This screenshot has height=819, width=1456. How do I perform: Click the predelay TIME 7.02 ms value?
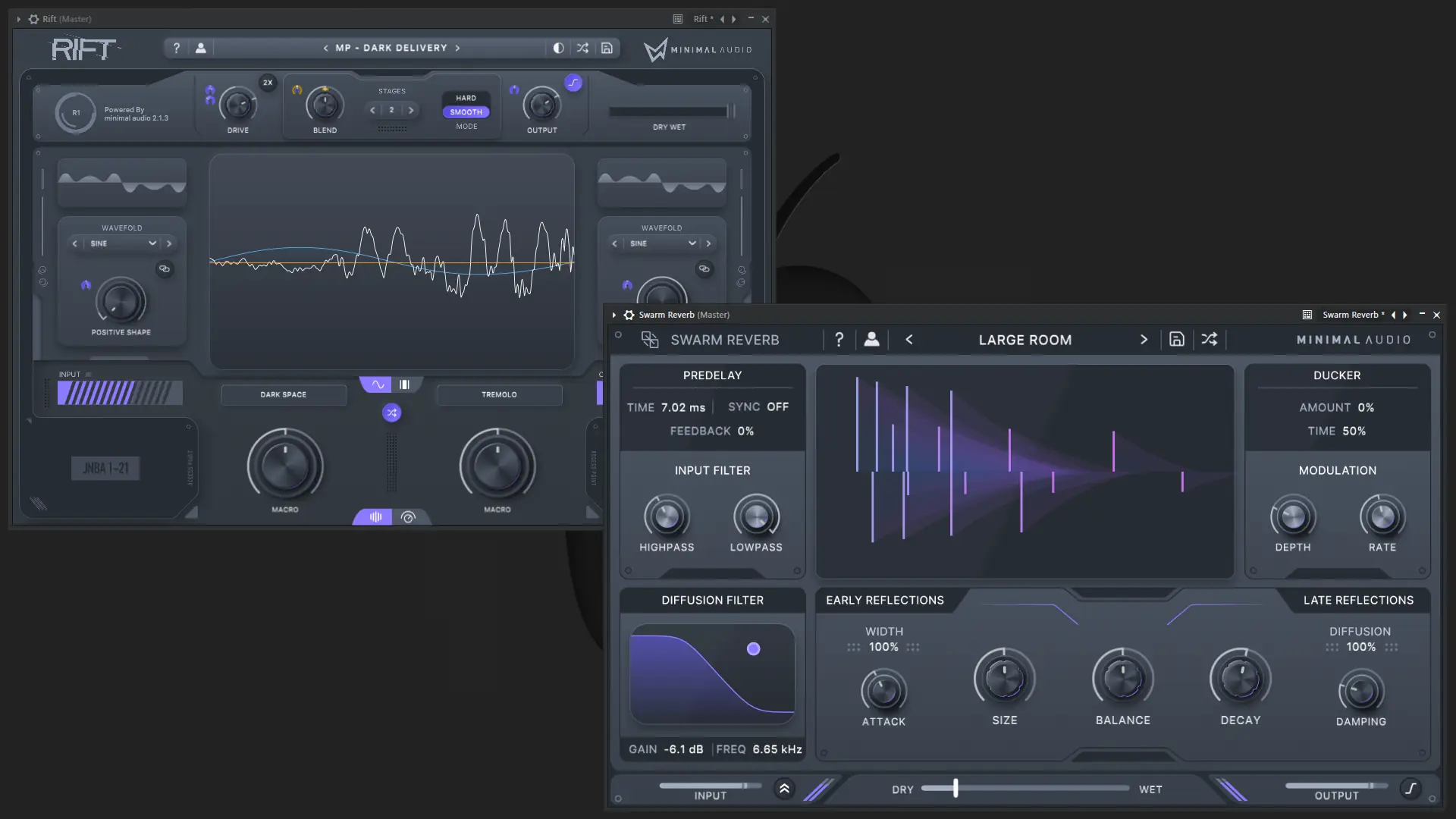682,407
